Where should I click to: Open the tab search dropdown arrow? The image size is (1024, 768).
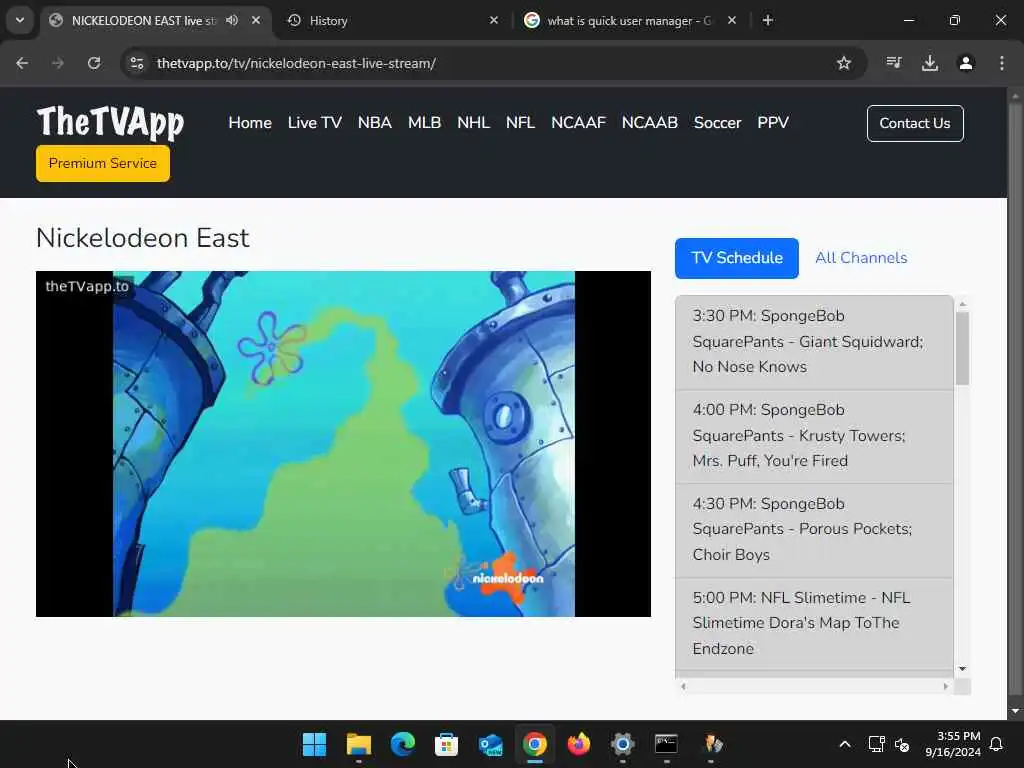(20, 20)
